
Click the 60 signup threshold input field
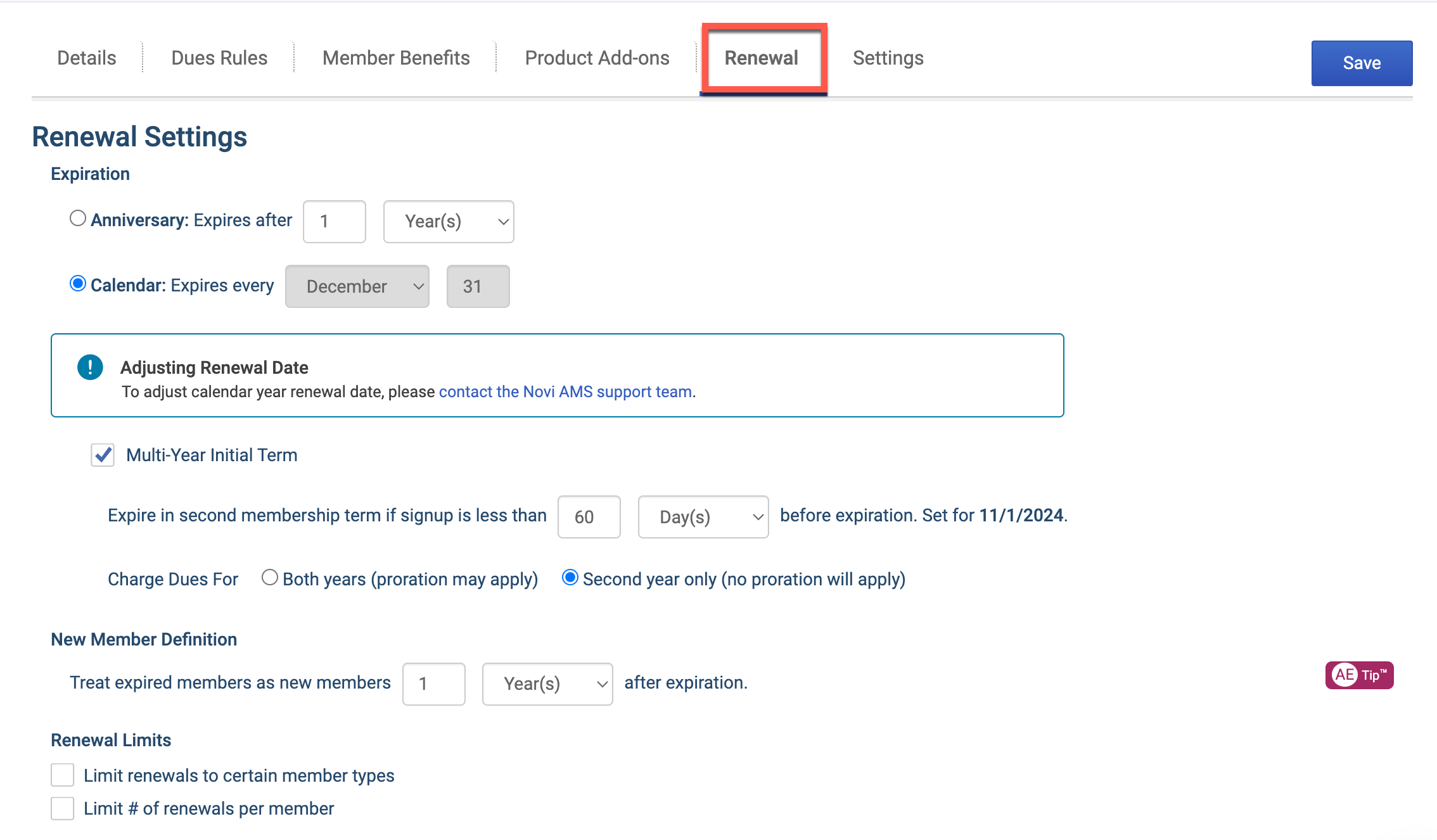coord(589,517)
